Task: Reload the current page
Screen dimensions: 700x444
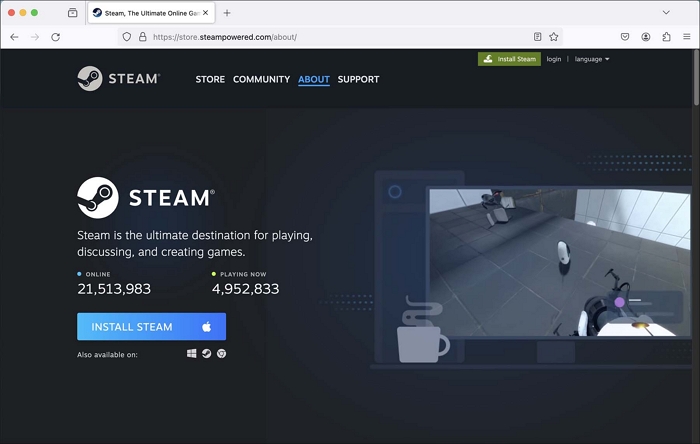Action: pyautogui.click(x=55, y=37)
